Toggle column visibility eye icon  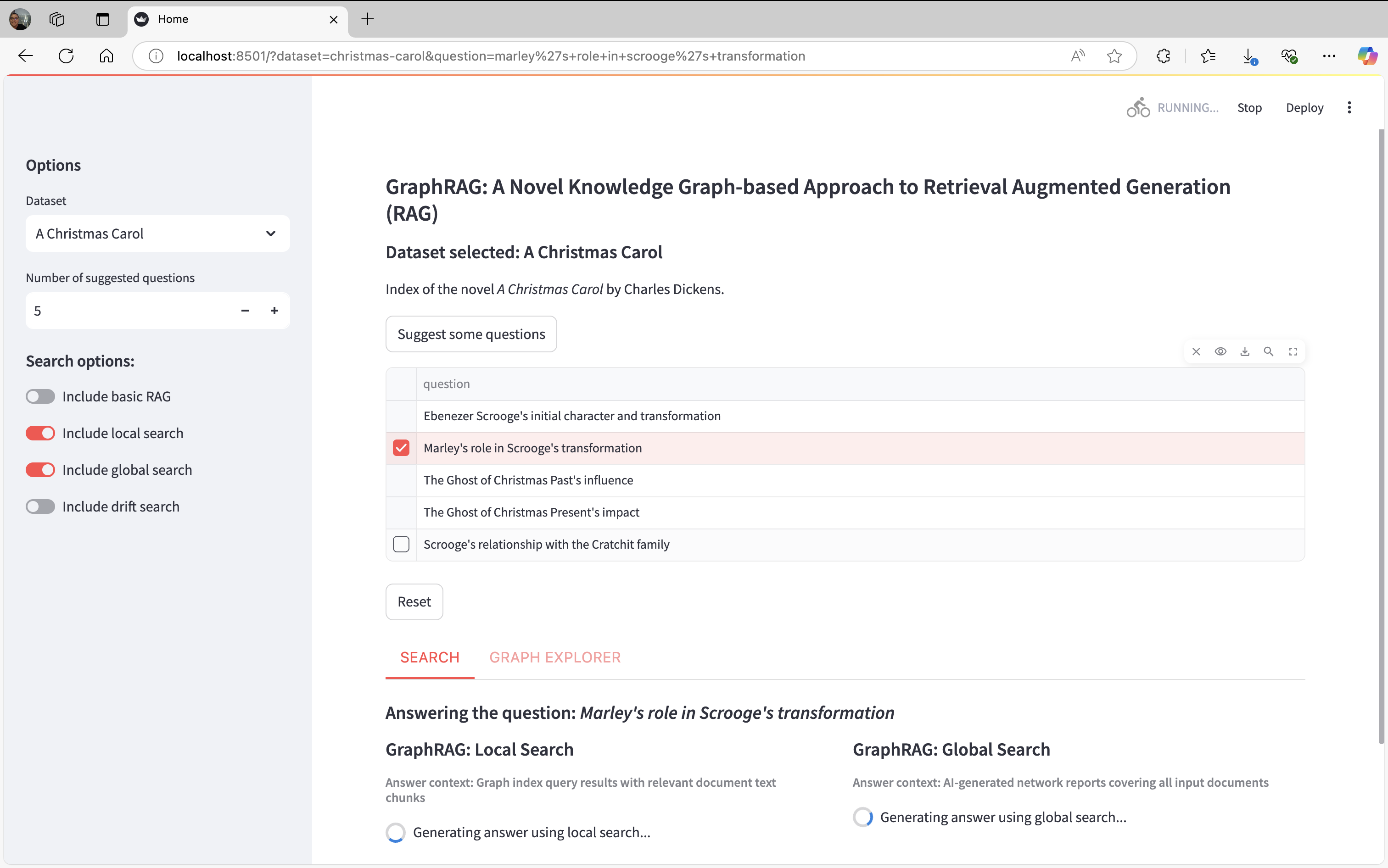[1220, 351]
